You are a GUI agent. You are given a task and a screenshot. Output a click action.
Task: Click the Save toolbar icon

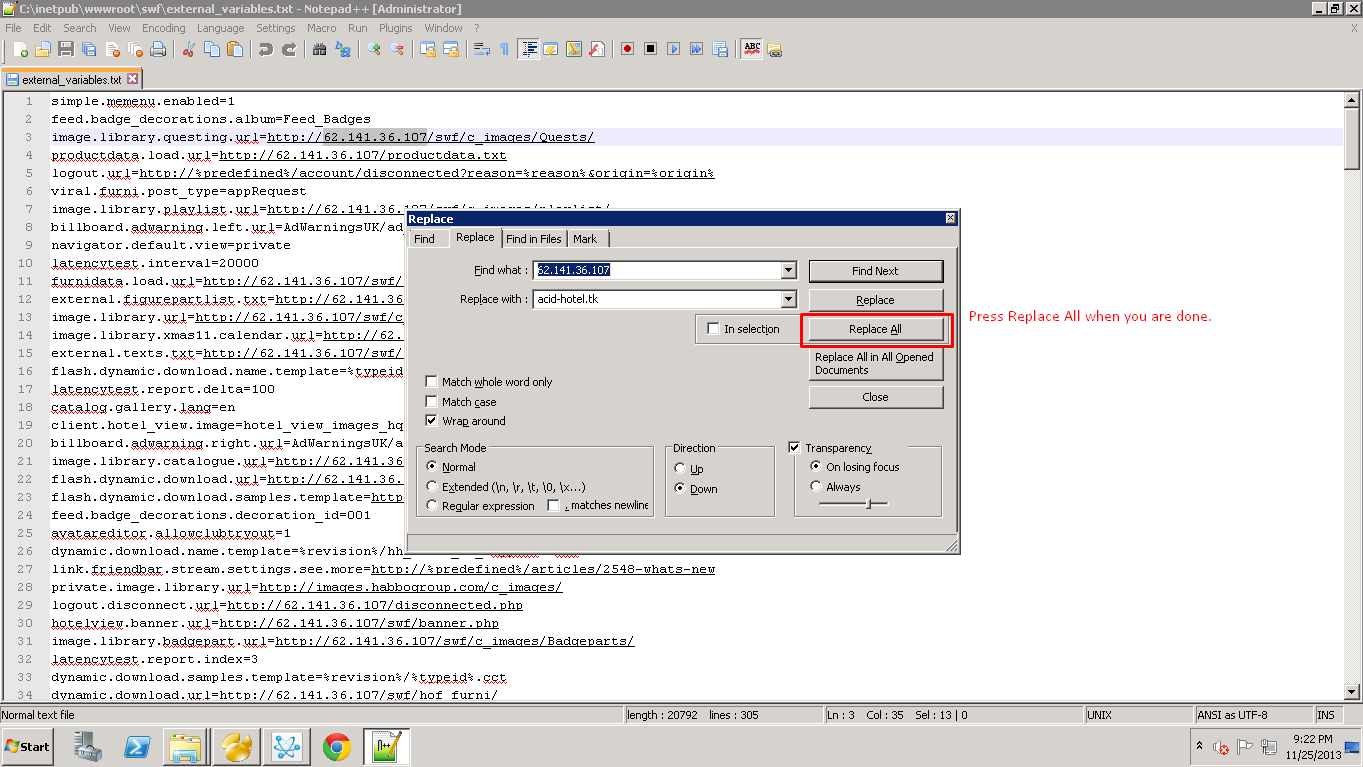(66, 49)
